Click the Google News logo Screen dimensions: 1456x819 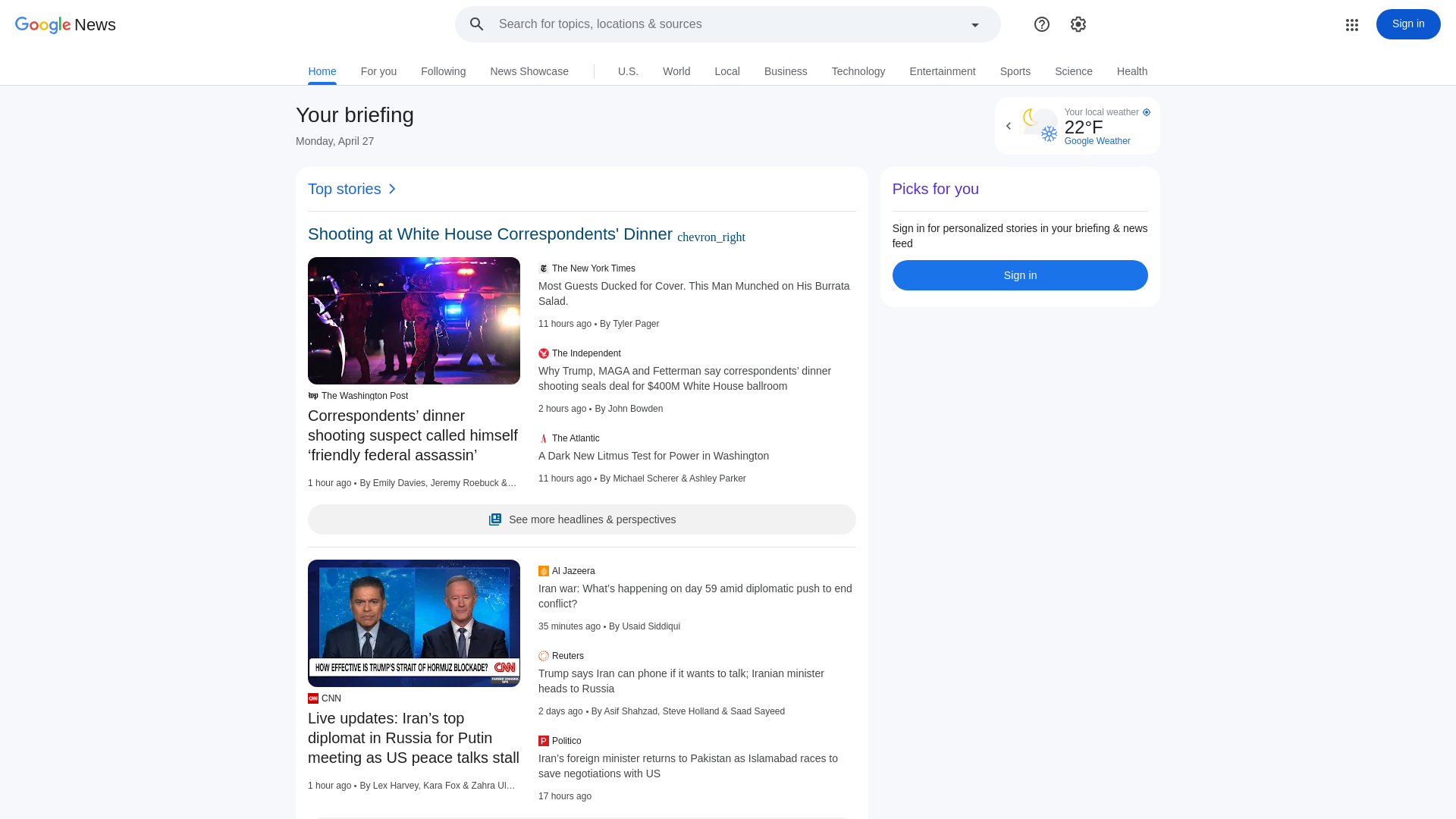(x=65, y=25)
